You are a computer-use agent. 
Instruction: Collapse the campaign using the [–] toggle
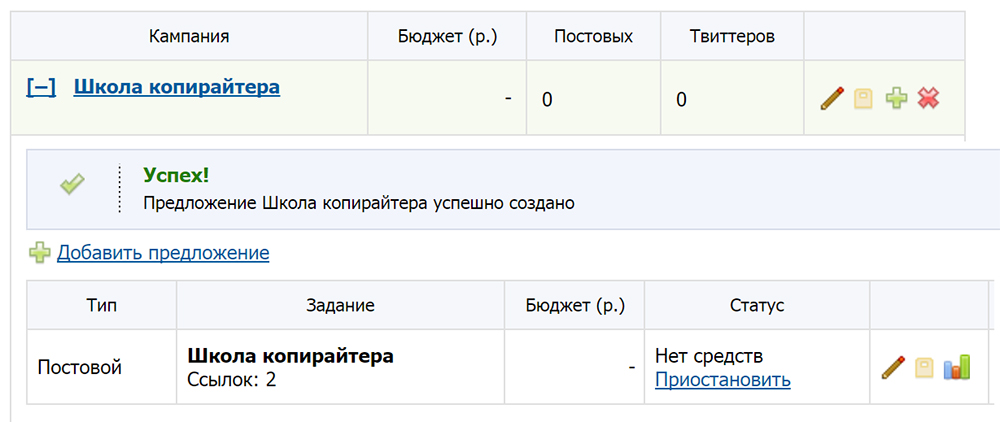41,87
